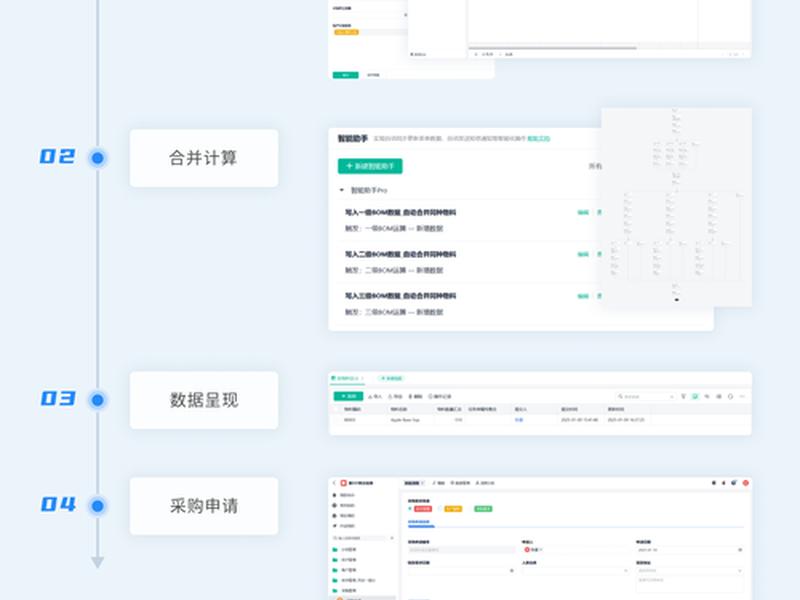Click the 04 timeline marker dot
The height and width of the screenshot is (600, 800).
[97, 506]
